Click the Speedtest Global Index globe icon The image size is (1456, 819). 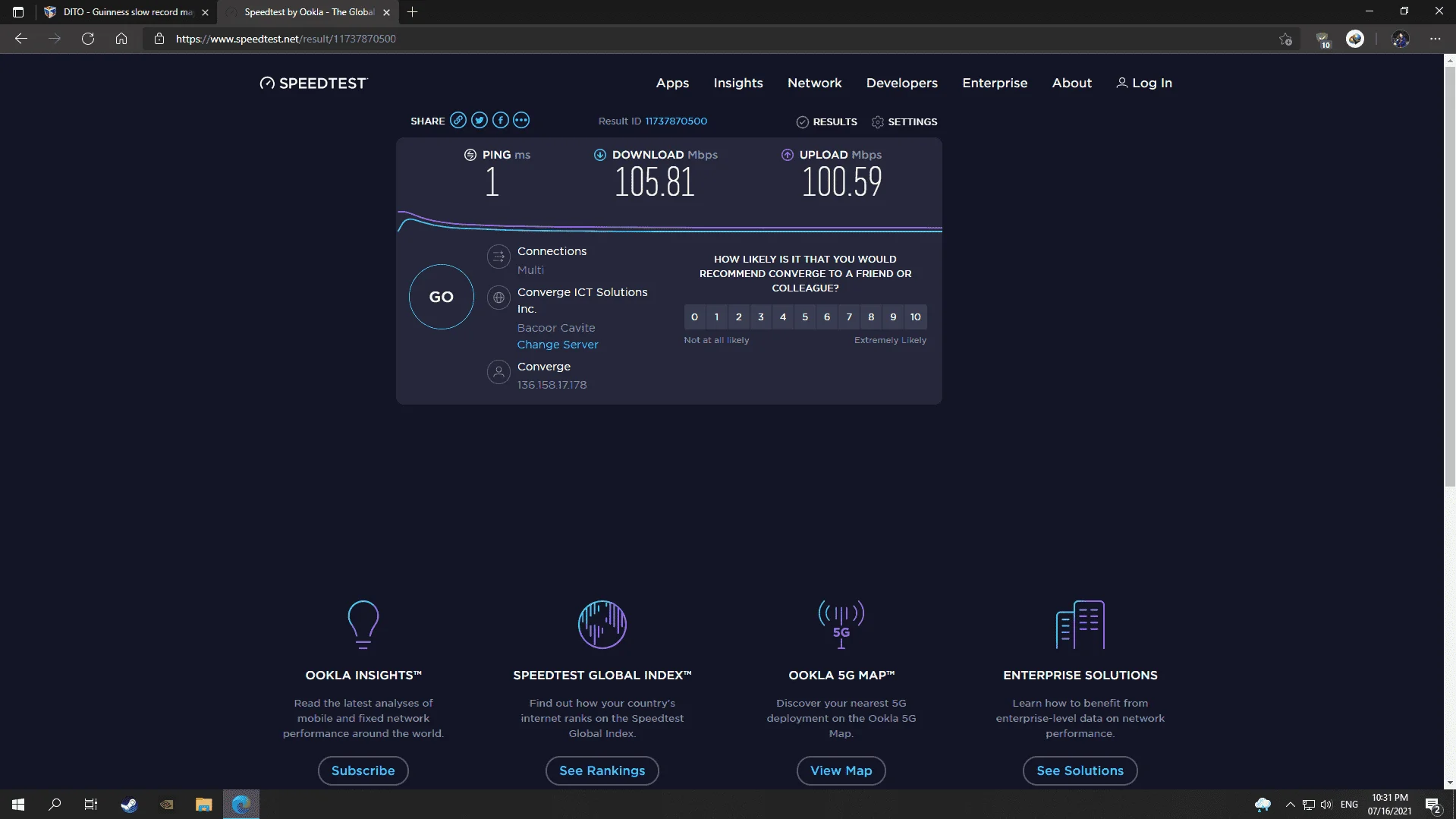[602, 624]
